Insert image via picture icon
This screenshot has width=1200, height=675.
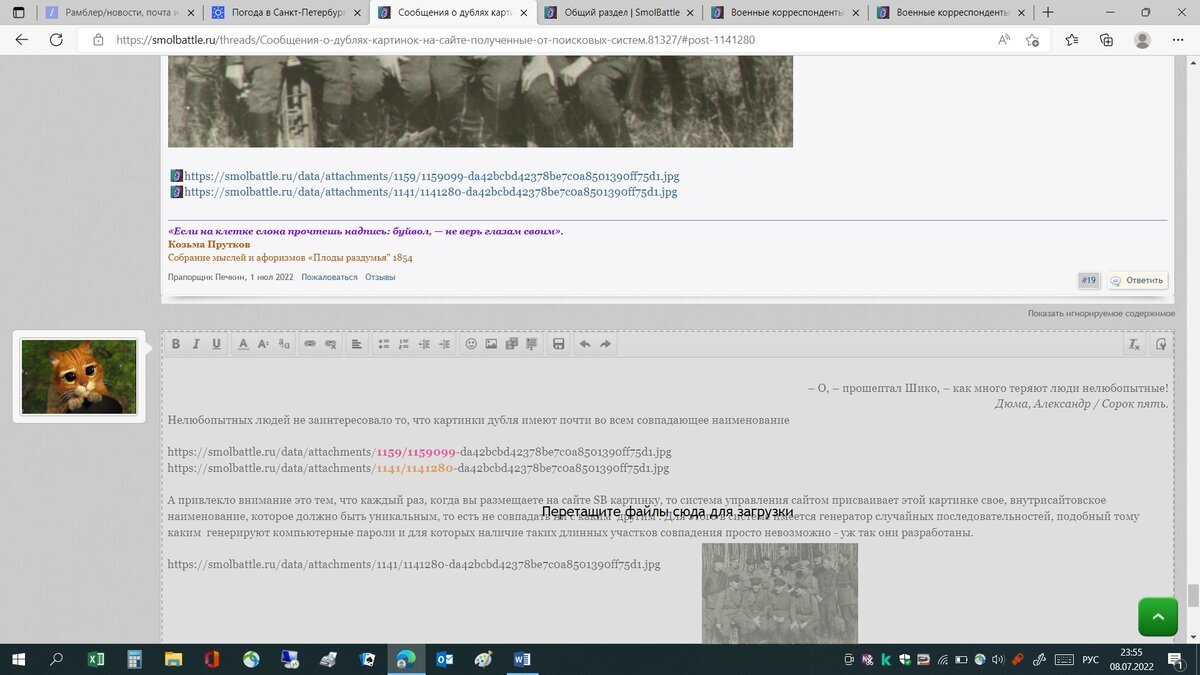491,344
